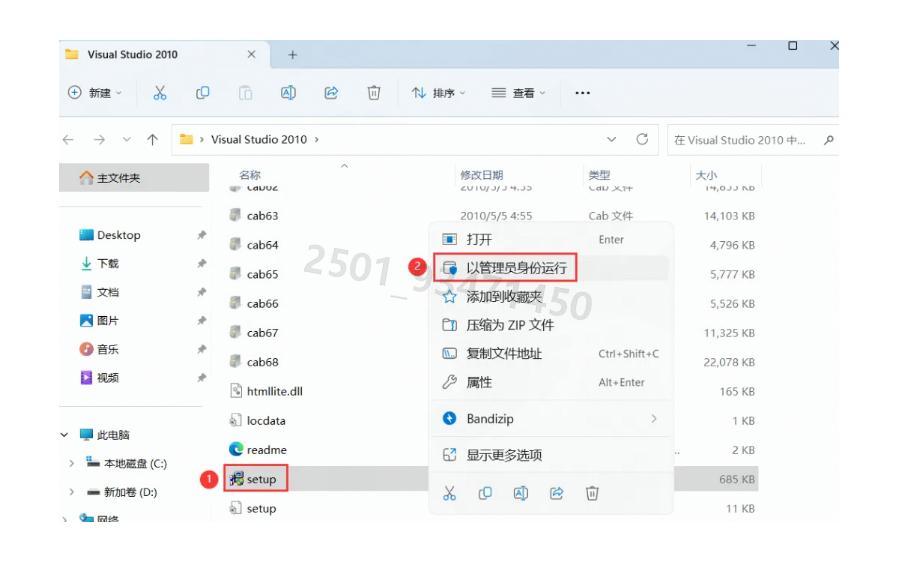Open the three-dot more options menu
Viewport: 899px width, 563px height.
583,93
